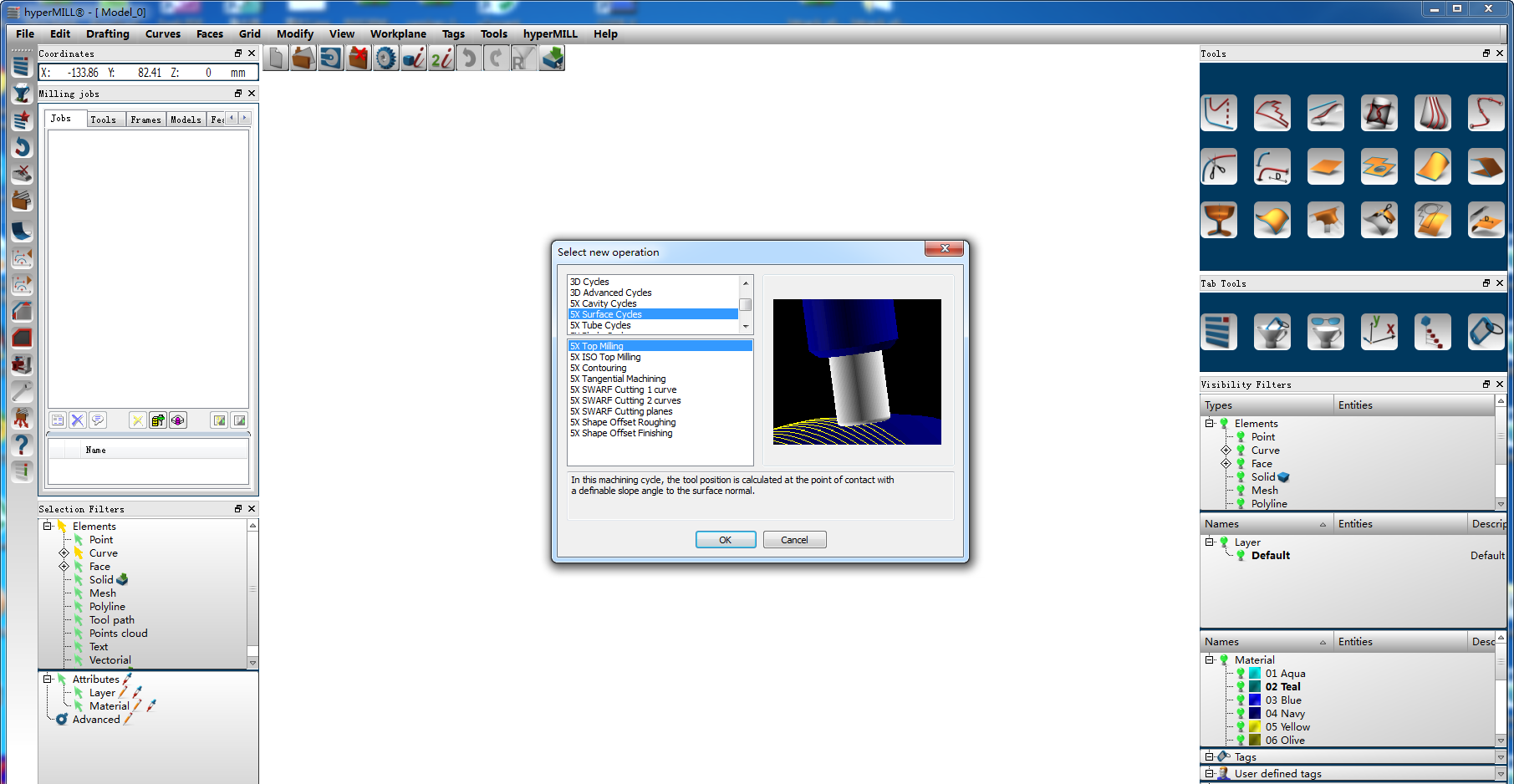Select the spline through points curve tool
This screenshot has width=1514, height=784.
click(x=1486, y=113)
